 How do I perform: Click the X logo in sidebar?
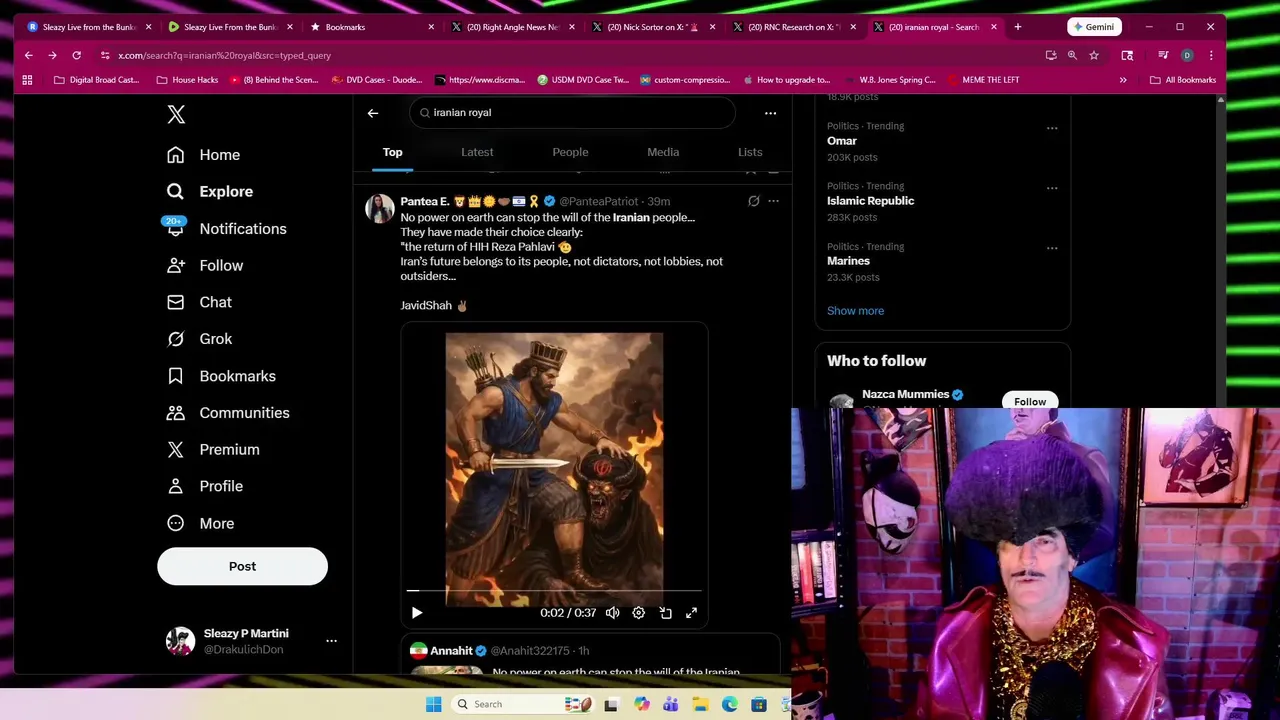(x=176, y=114)
